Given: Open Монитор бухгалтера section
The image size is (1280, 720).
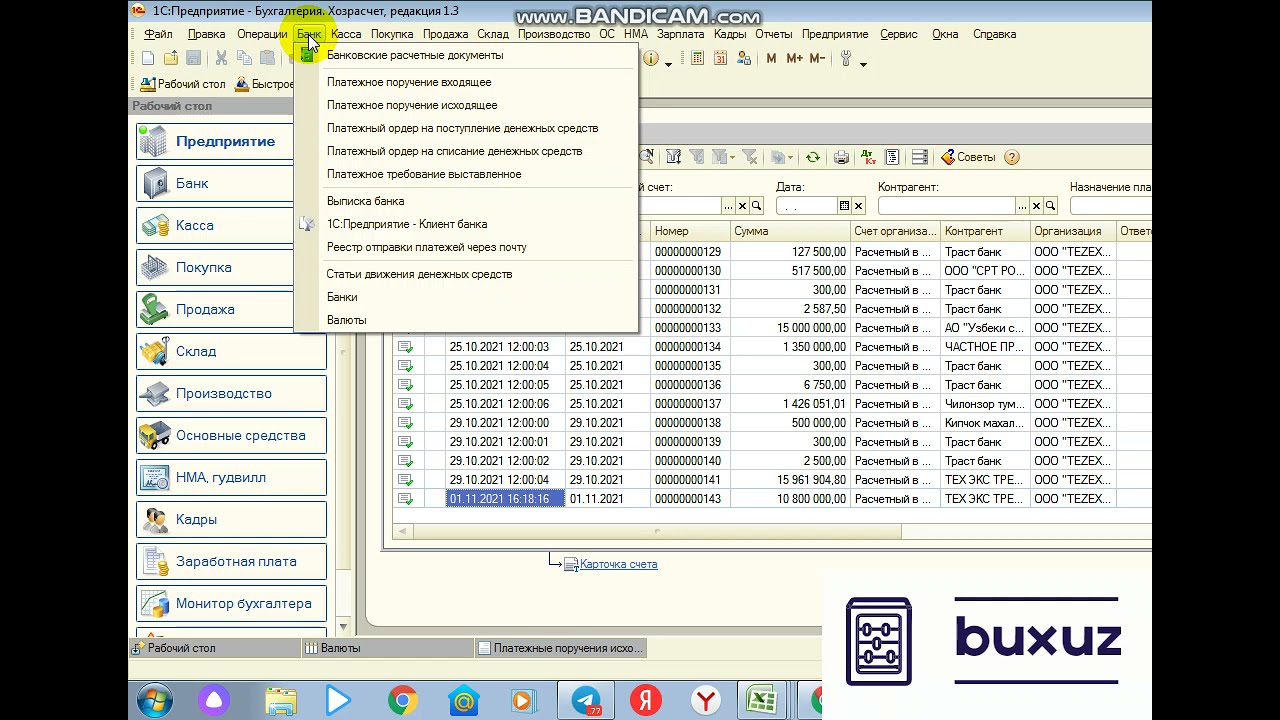Looking at the screenshot, I should pyautogui.click(x=231, y=603).
